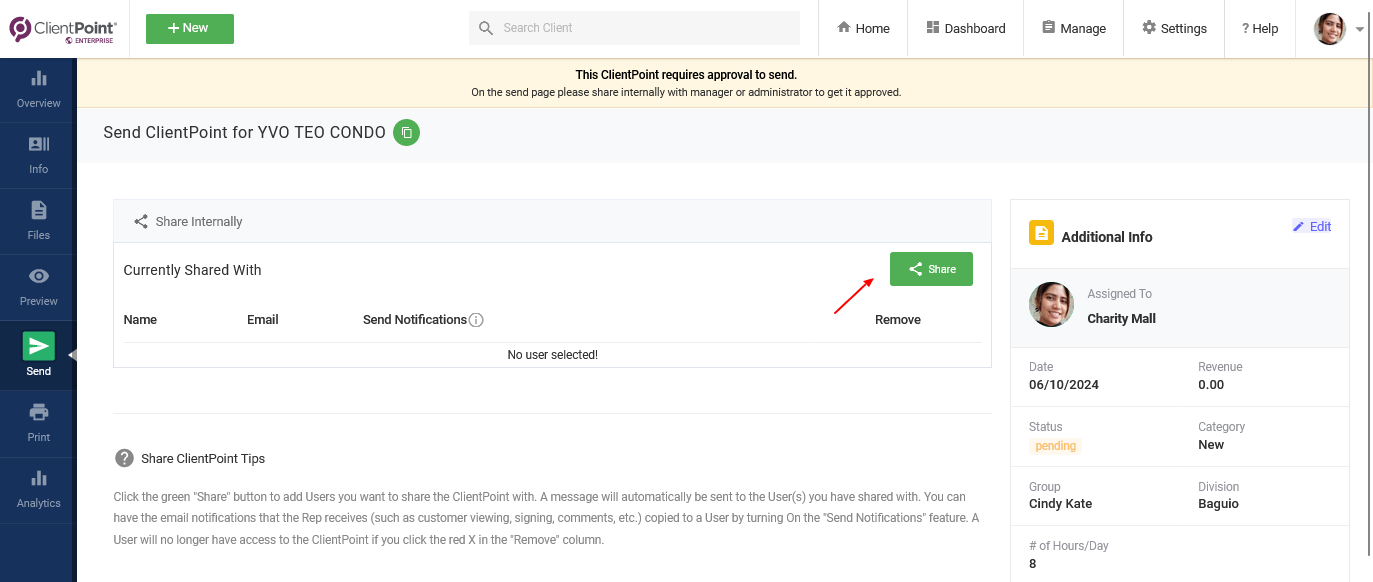Open the Help menu item
Viewport: 1373px width, 582px height.
click(x=1260, y=28)
